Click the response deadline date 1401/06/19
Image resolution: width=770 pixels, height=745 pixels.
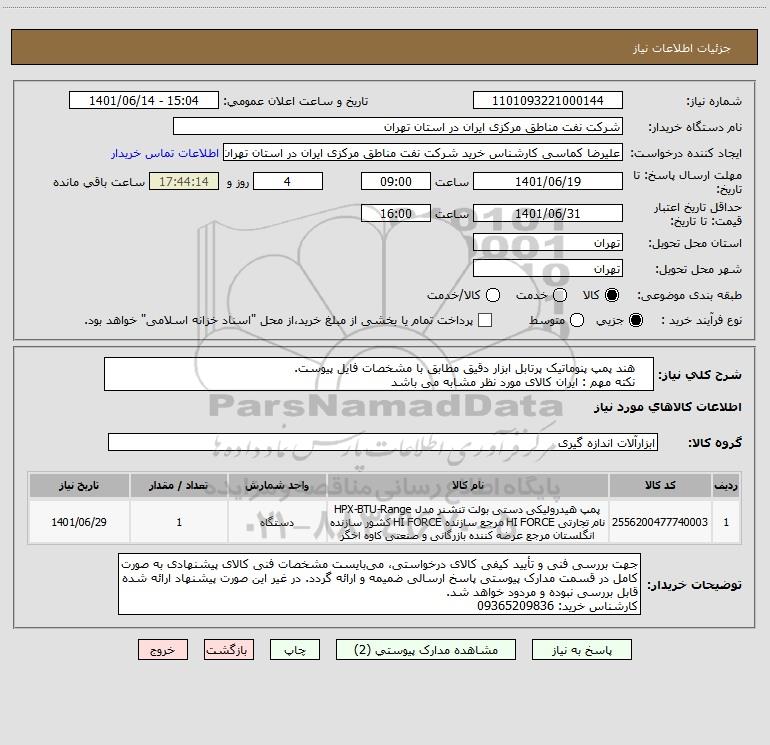tap(548, 181)
